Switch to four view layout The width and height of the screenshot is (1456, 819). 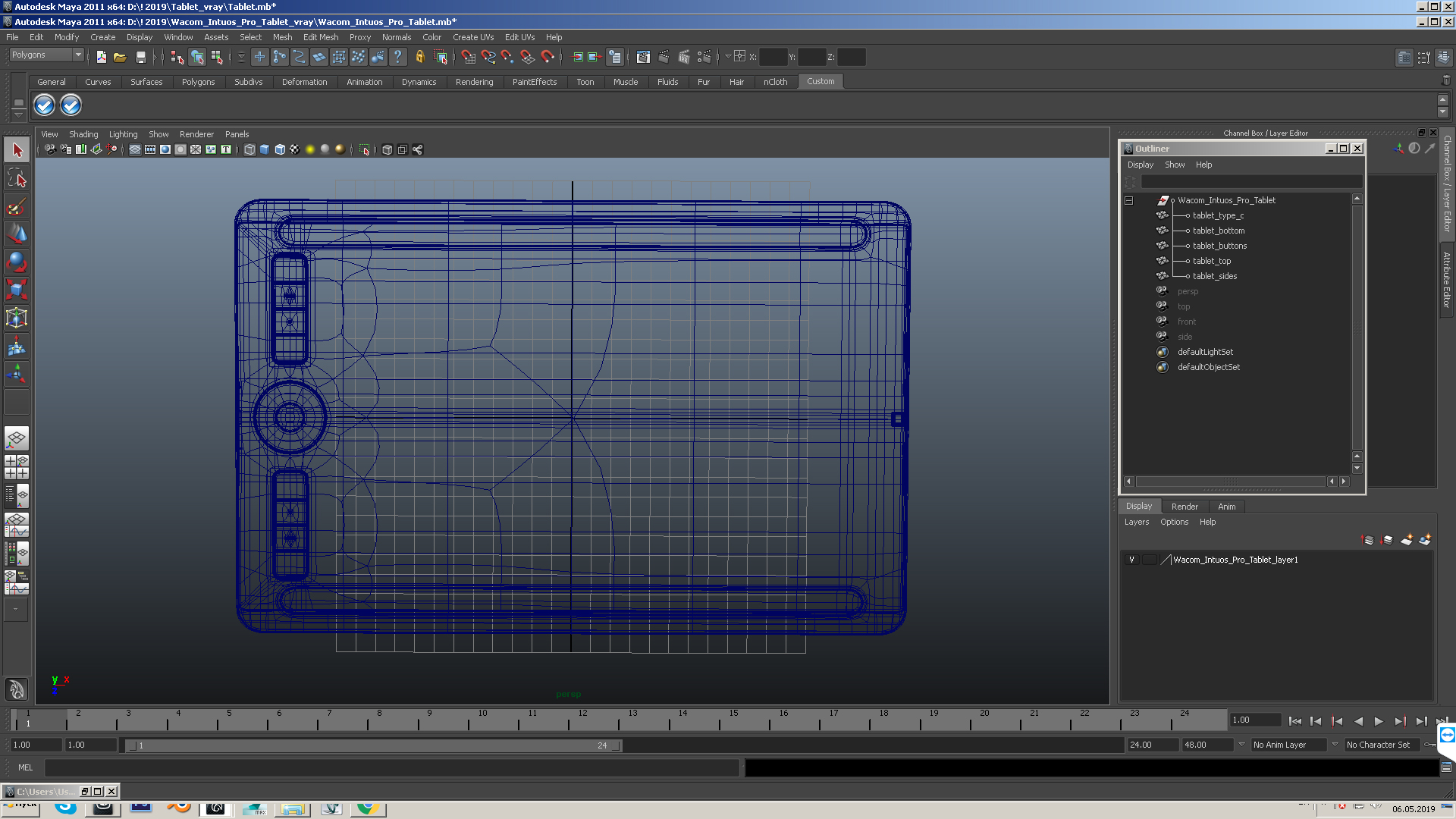coord(17,467)
